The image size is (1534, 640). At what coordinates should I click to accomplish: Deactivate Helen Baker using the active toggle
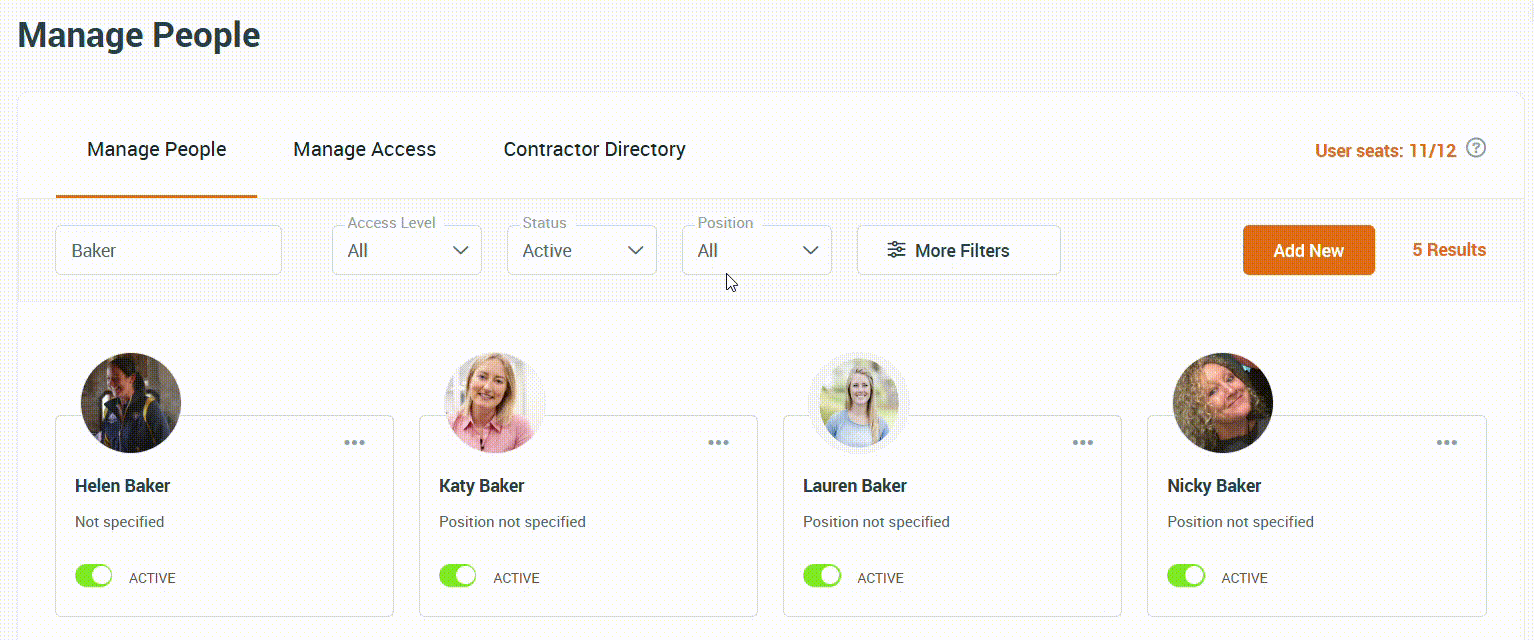tap(93, 576)
